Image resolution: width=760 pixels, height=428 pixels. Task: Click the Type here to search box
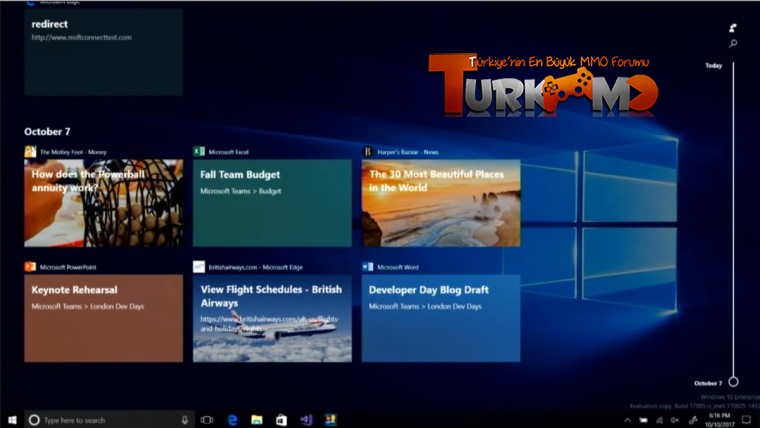tap(109, 420)
